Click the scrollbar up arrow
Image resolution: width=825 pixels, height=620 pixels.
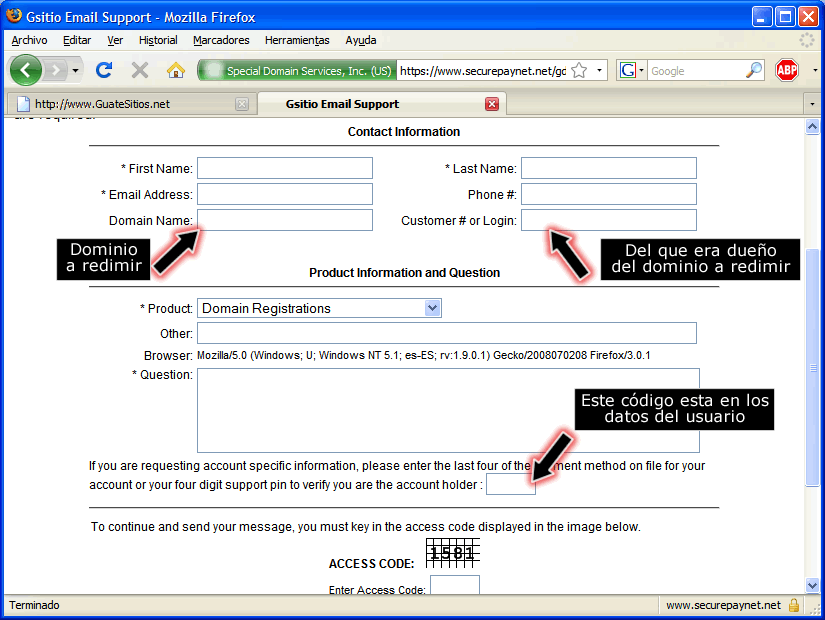pyautogui.click(x=812, y=127)
